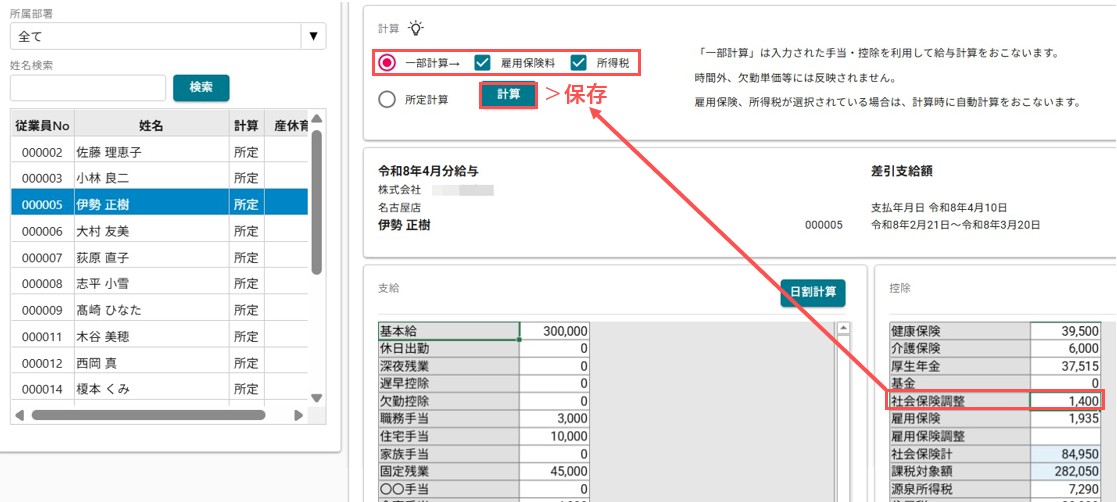Click the 介護保険 value 6,000 cell
Screen dimensions: 1117x502
pyautogui.click(x=1066, y=348)
